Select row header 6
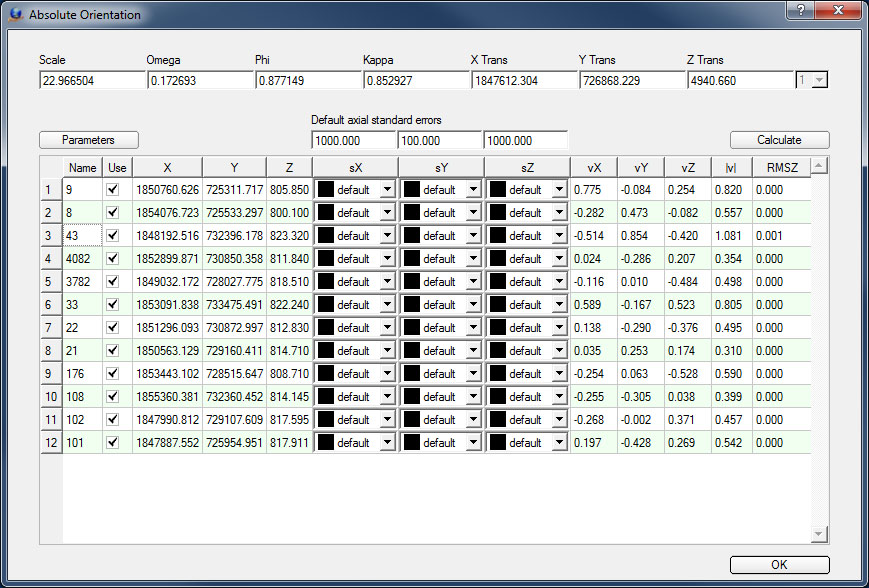Image resolution: width=869 pixels, height=588 pixels. click(x=51, y=305)
